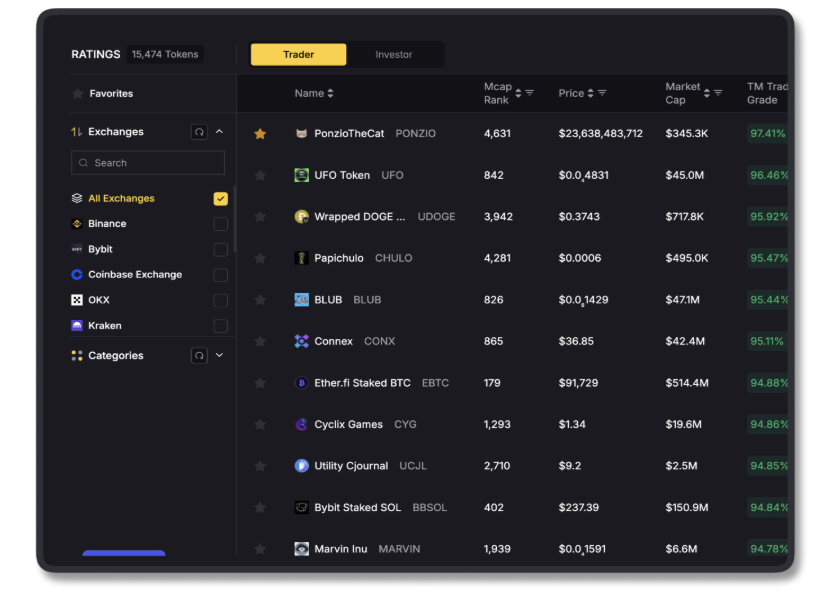Expand the Categories section chevron

[220, 356]
